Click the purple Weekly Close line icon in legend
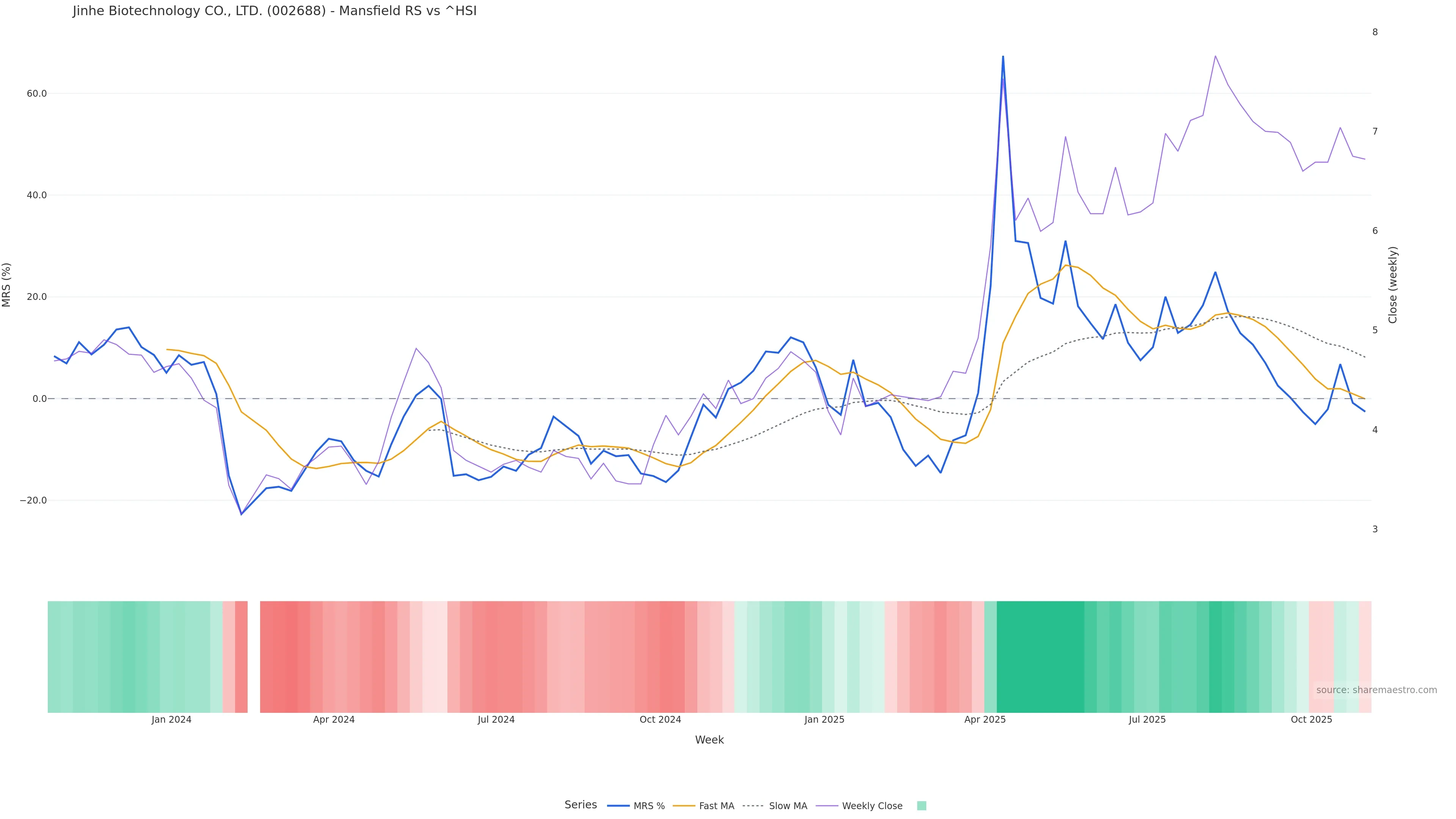Viewport: 1456px width, 819px height. pyautogui.click(x=827, y=806)
